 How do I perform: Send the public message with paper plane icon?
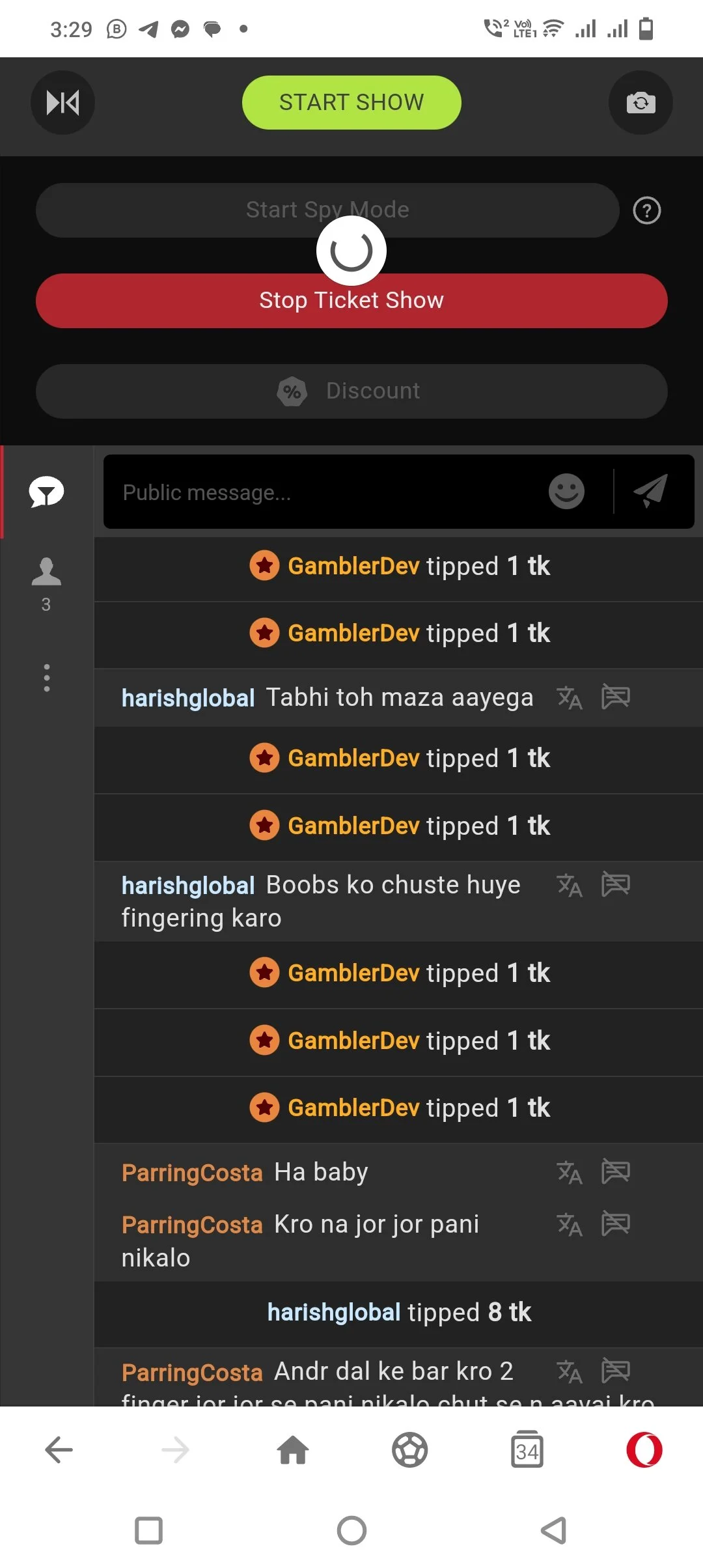click(x=650, y=491)
